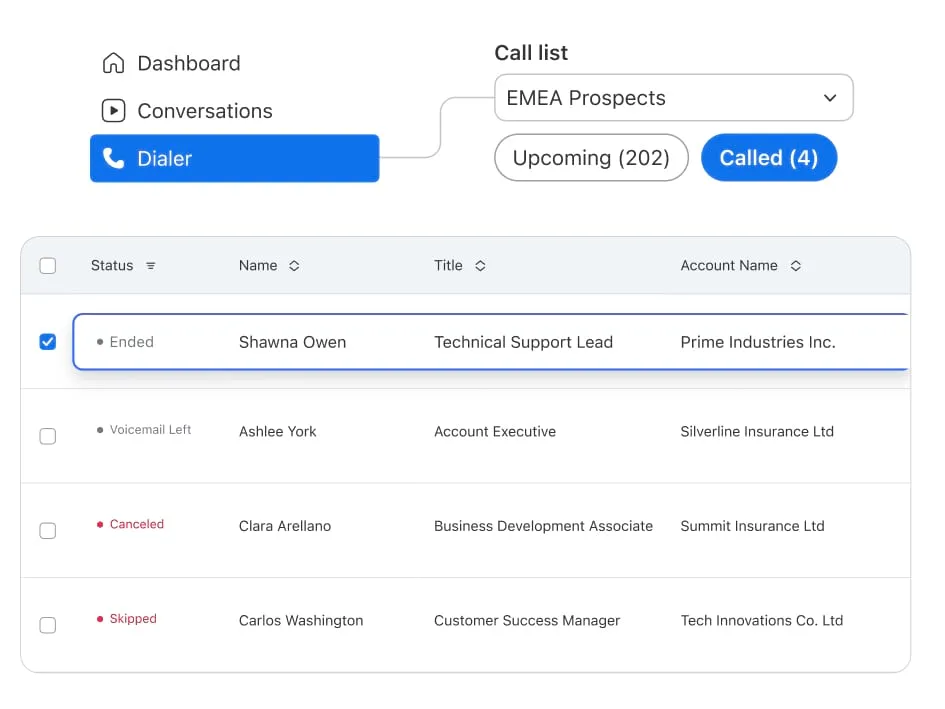This screenshot has height=709, width=945.
Task: Tick the Carlos Washington row checkbox
Action: click(48, 625)
